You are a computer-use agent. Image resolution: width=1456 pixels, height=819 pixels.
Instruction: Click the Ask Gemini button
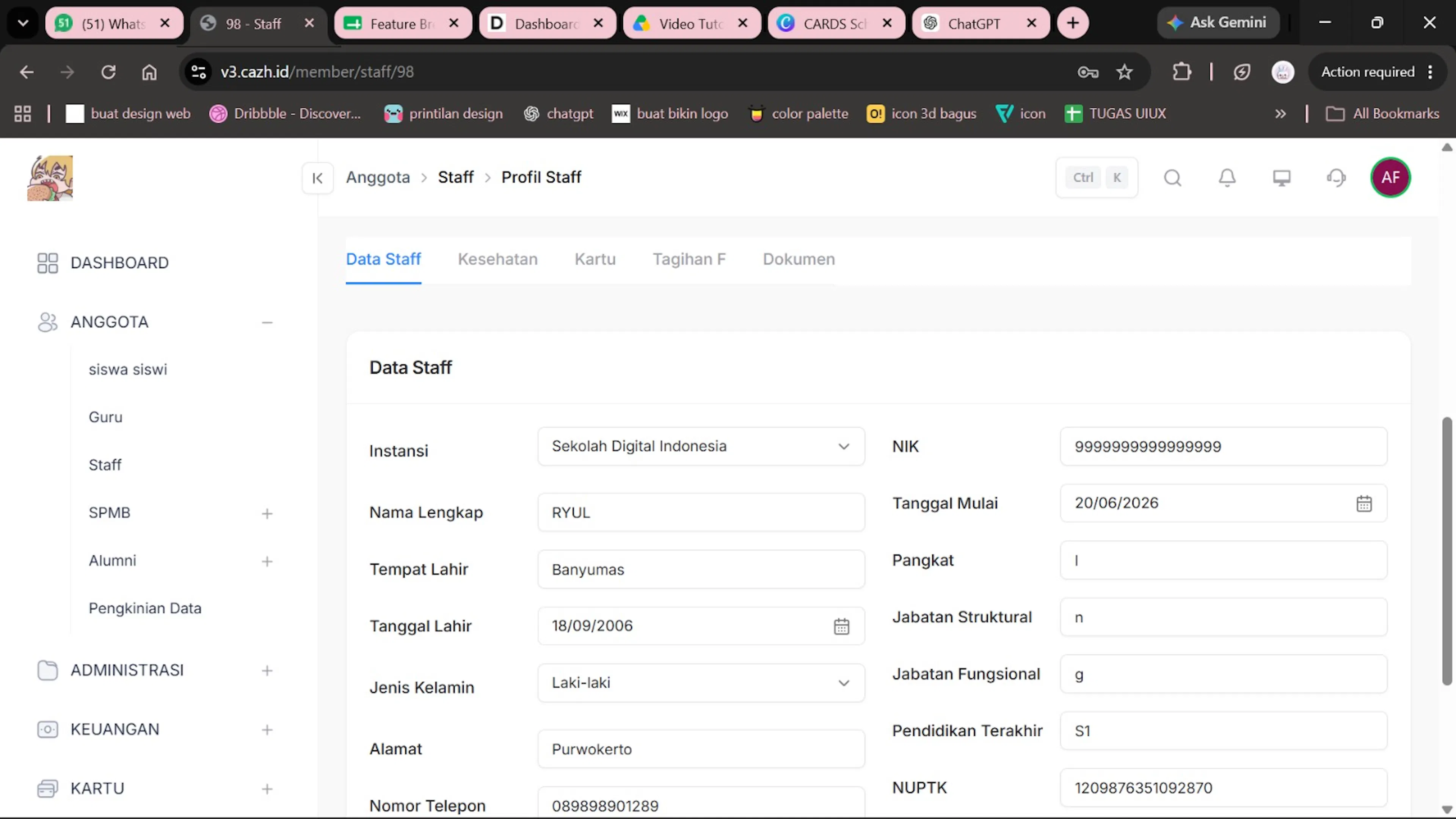click(1218, 23)
